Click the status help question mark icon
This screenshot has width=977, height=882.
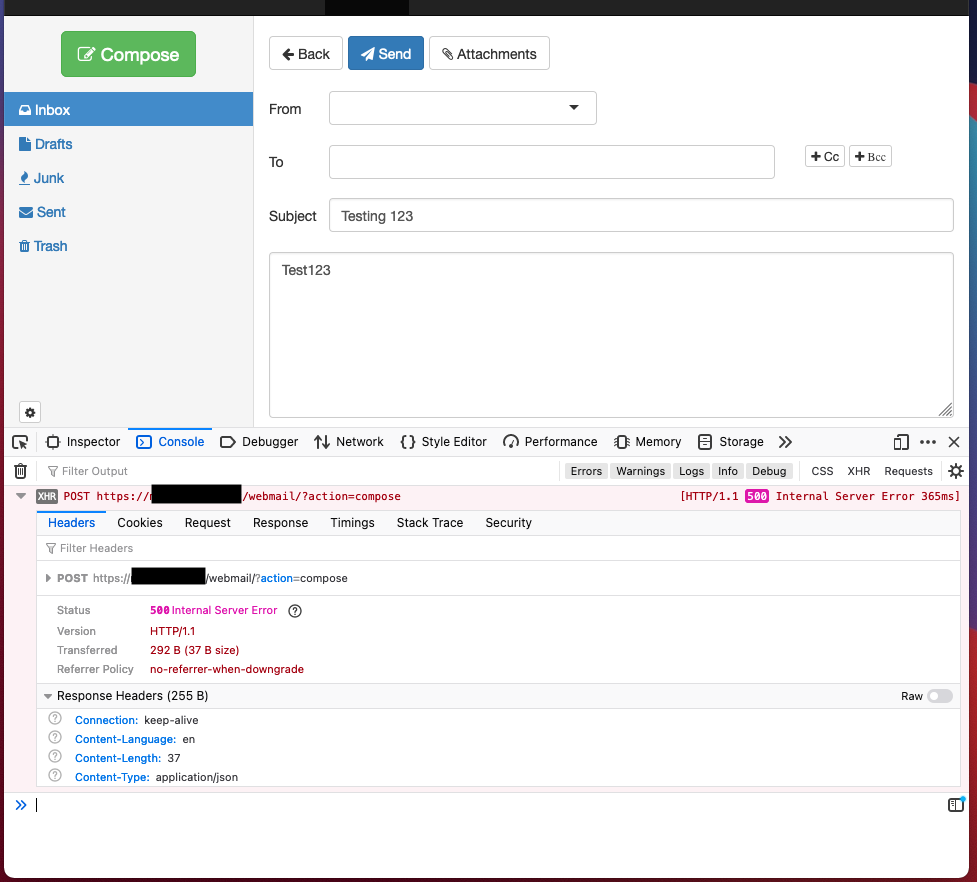(294, 610)
